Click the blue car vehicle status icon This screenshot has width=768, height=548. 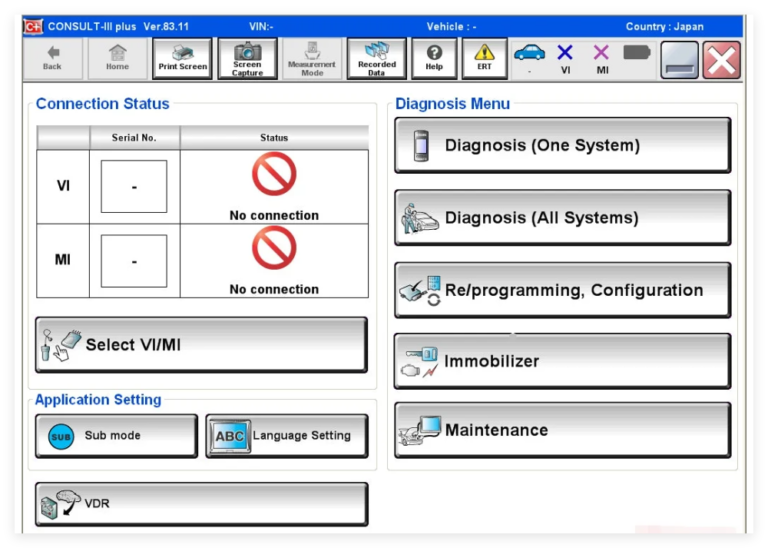[529, 52]
